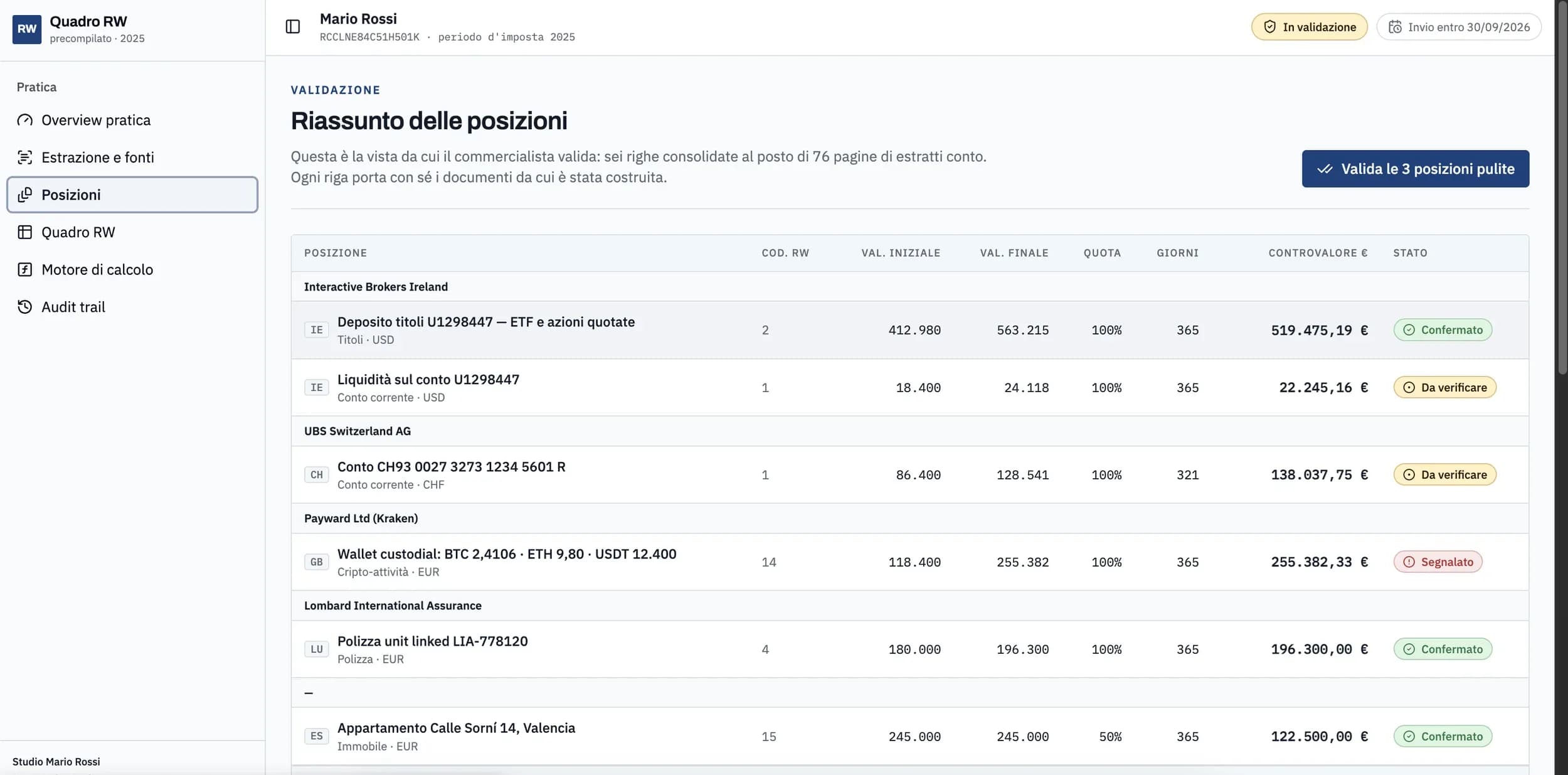Click the RW app logo icon

tap(27, 29)
